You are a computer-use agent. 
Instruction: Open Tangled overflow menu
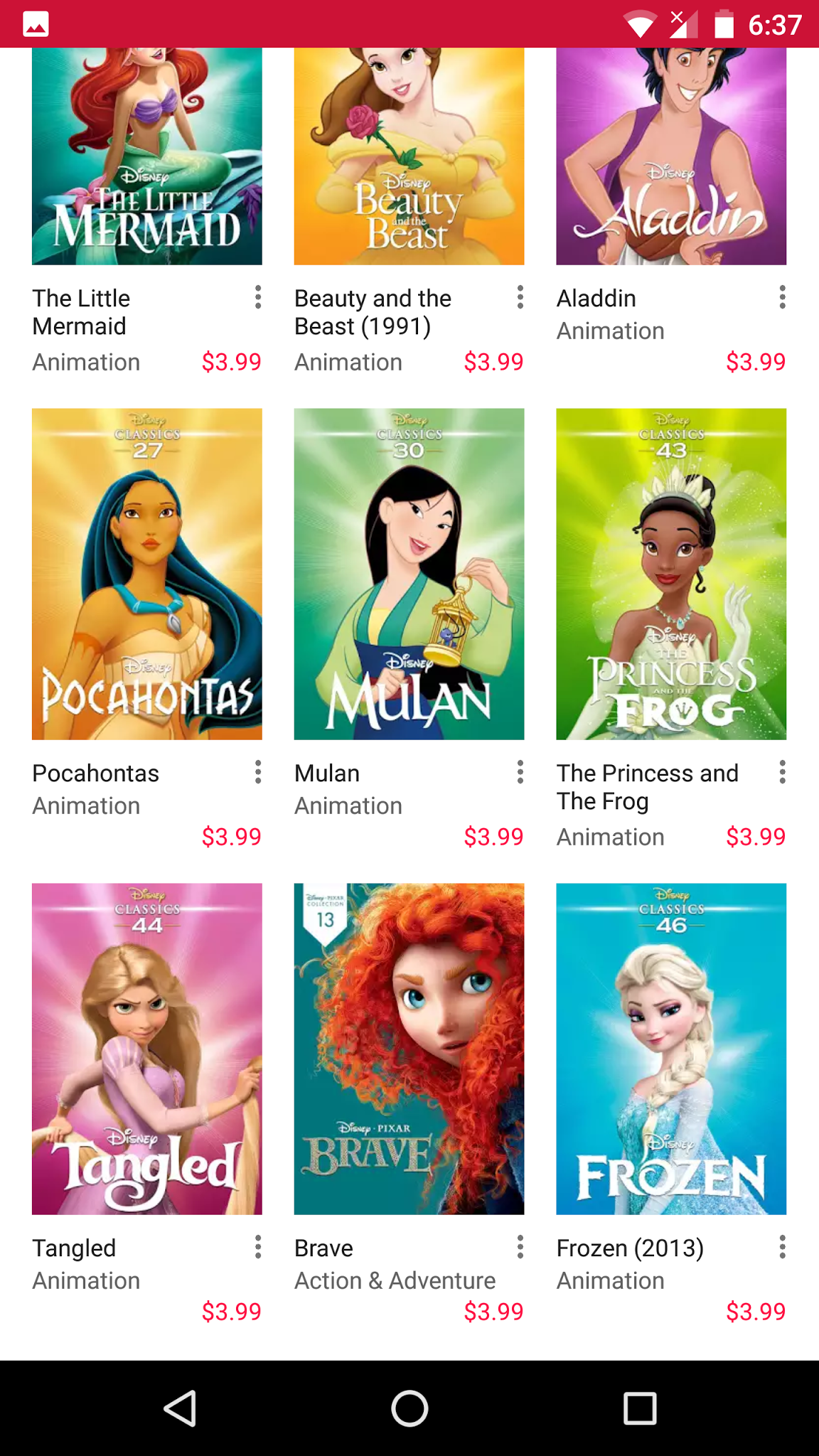(x=258, y=1247)
